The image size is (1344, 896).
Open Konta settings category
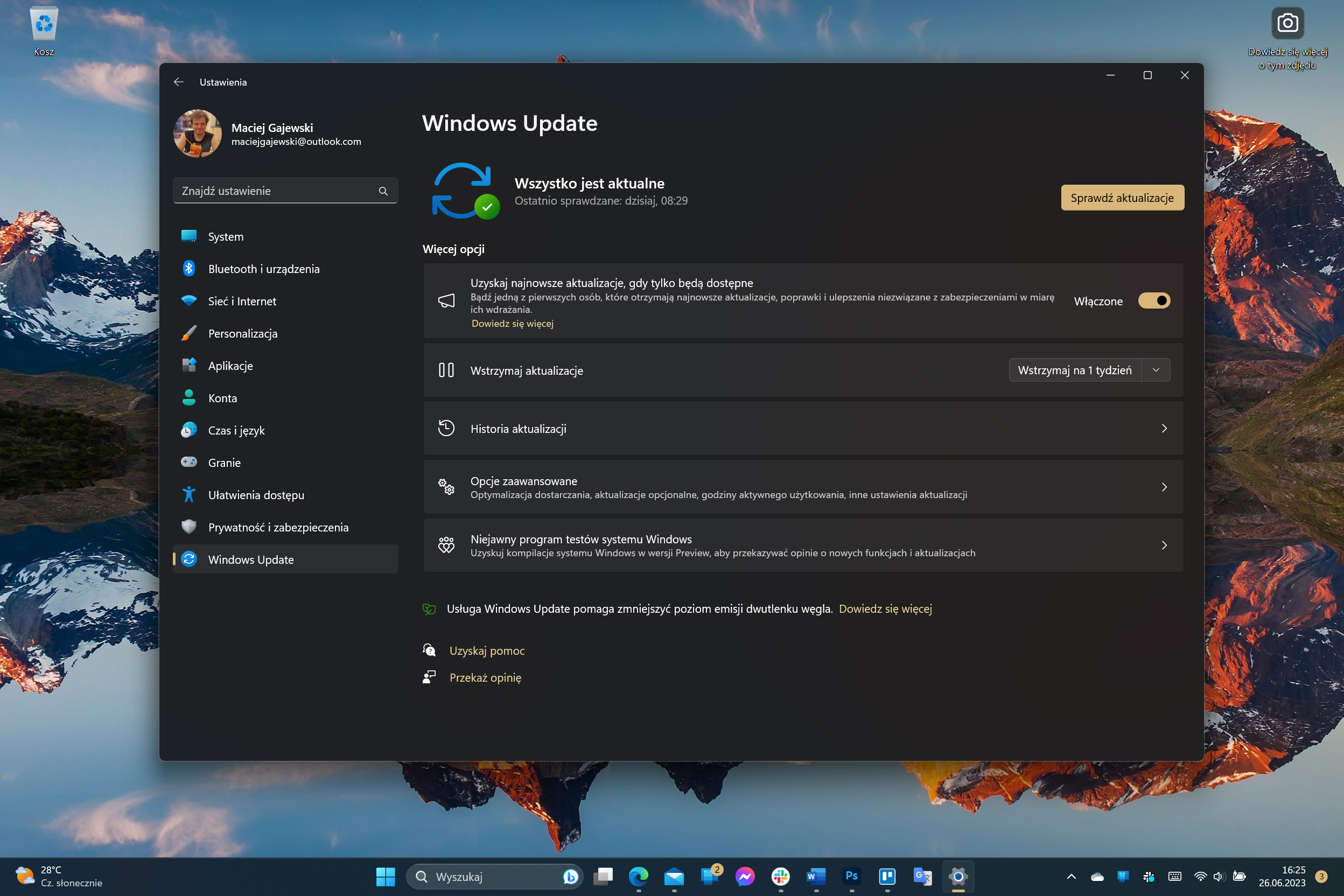click(285, 398)
